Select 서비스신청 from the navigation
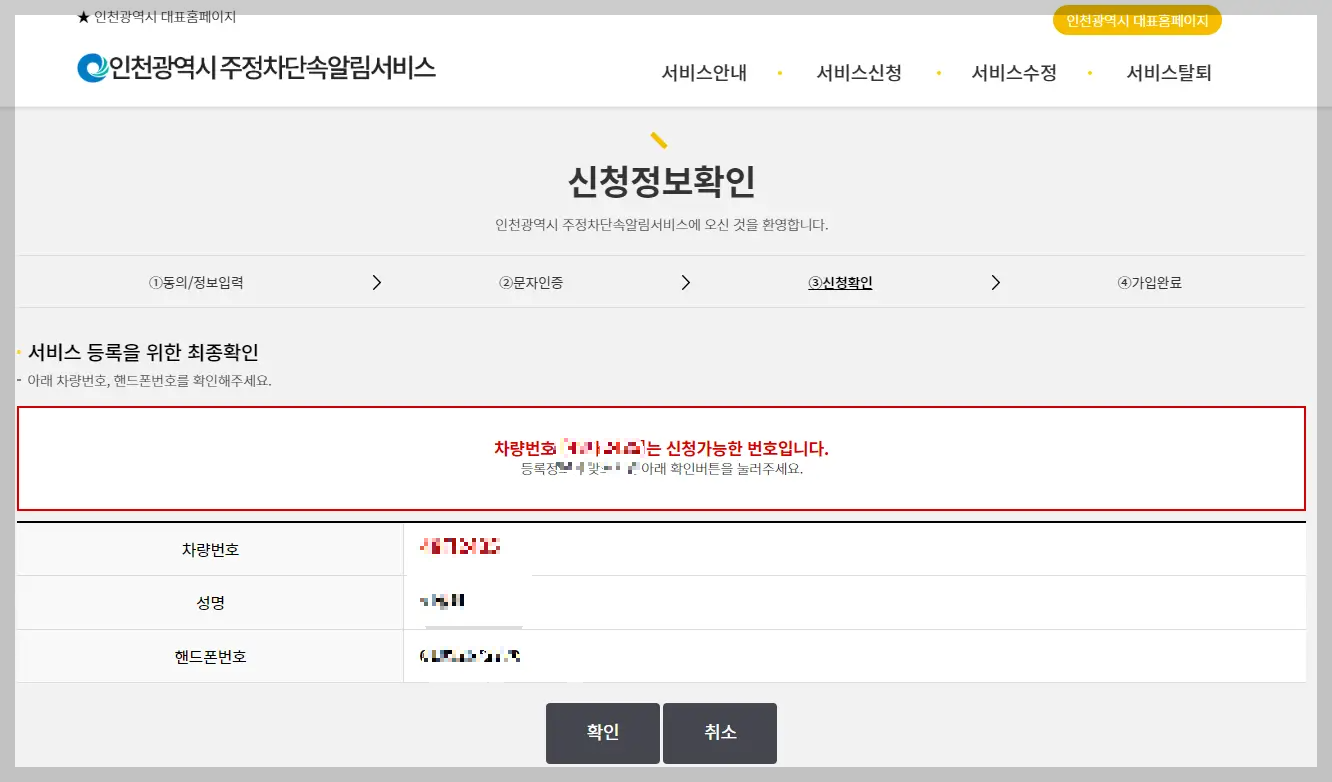 point(859,72)
